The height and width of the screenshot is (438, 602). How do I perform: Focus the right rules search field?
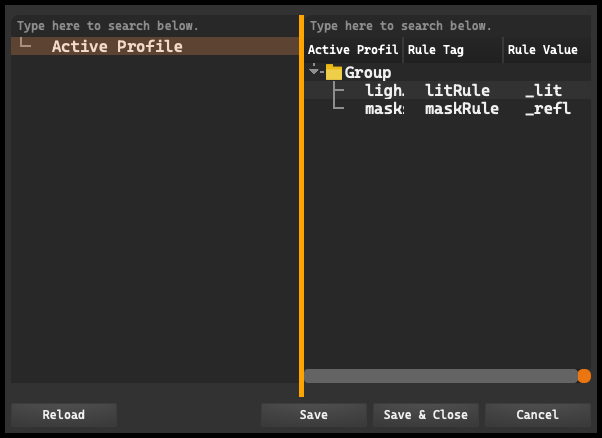(x=448, y=26)
